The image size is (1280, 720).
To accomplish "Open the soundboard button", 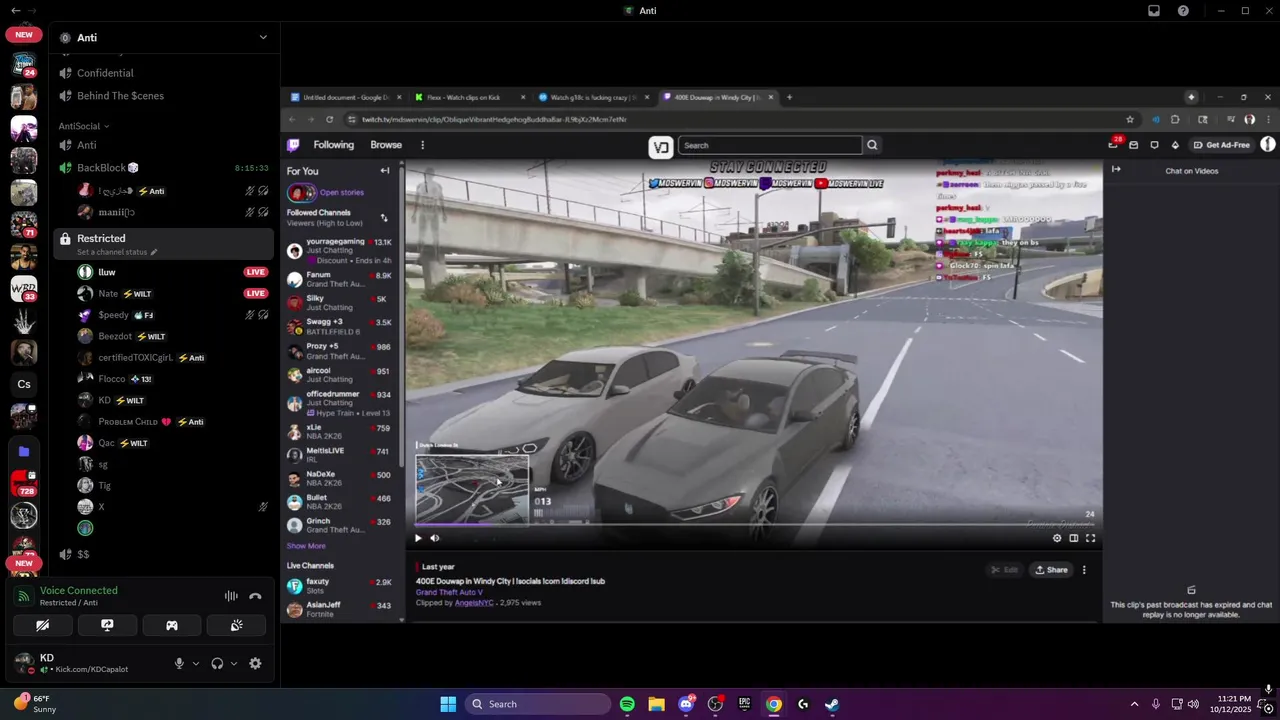I will 236,625.
